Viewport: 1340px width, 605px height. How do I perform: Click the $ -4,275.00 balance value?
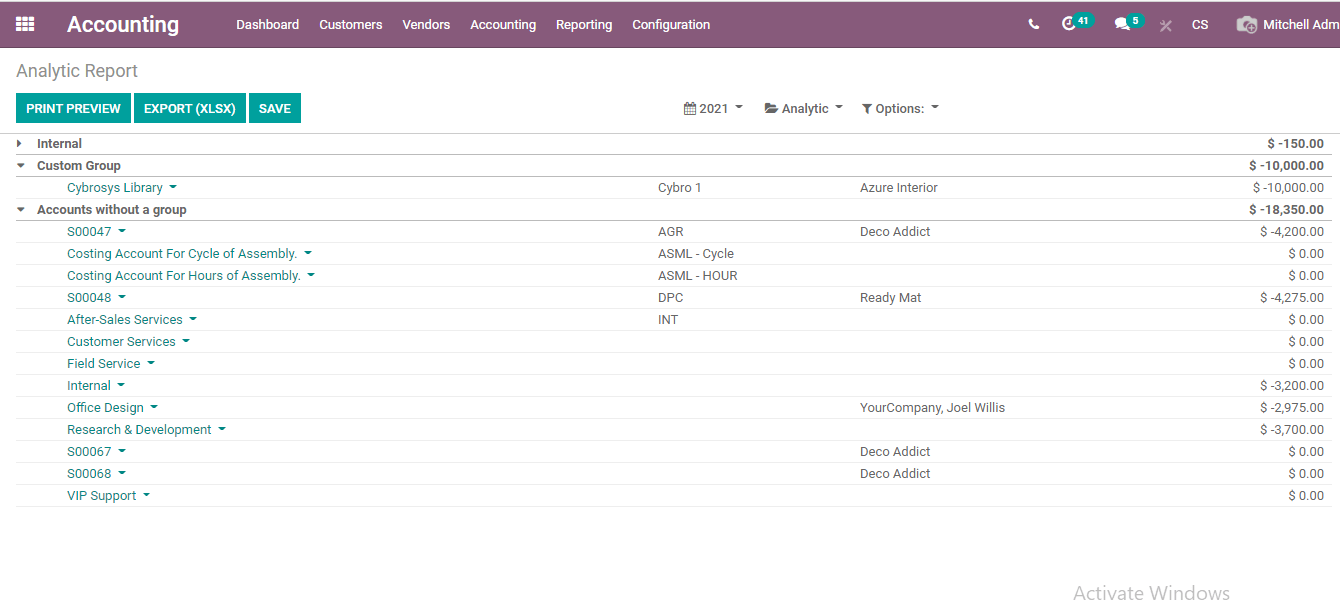pyautogui.click(x=1292, y=298)
